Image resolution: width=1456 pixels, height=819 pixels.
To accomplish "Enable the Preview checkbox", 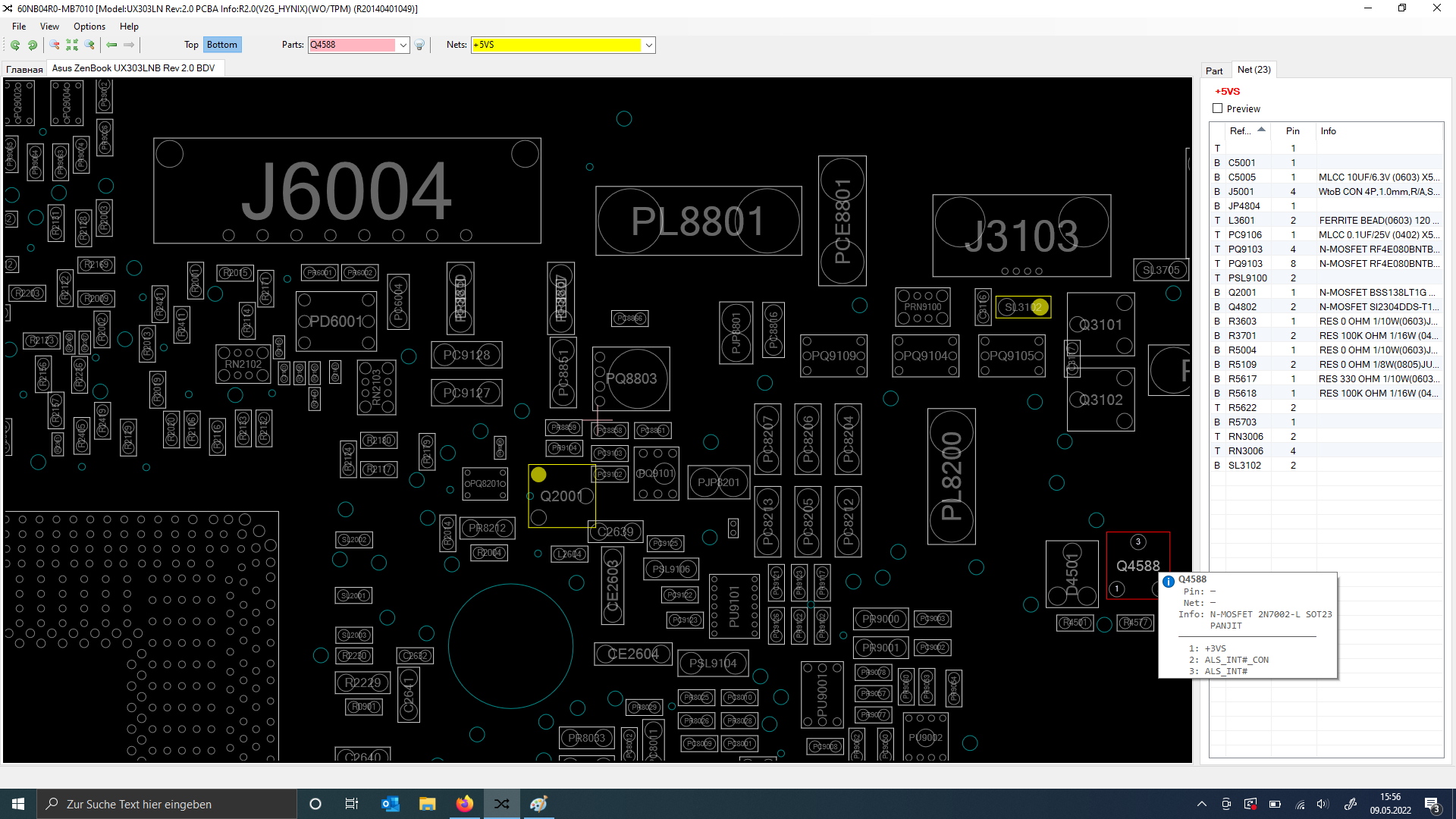I will pyautogui.click(x=1218, y=108).
